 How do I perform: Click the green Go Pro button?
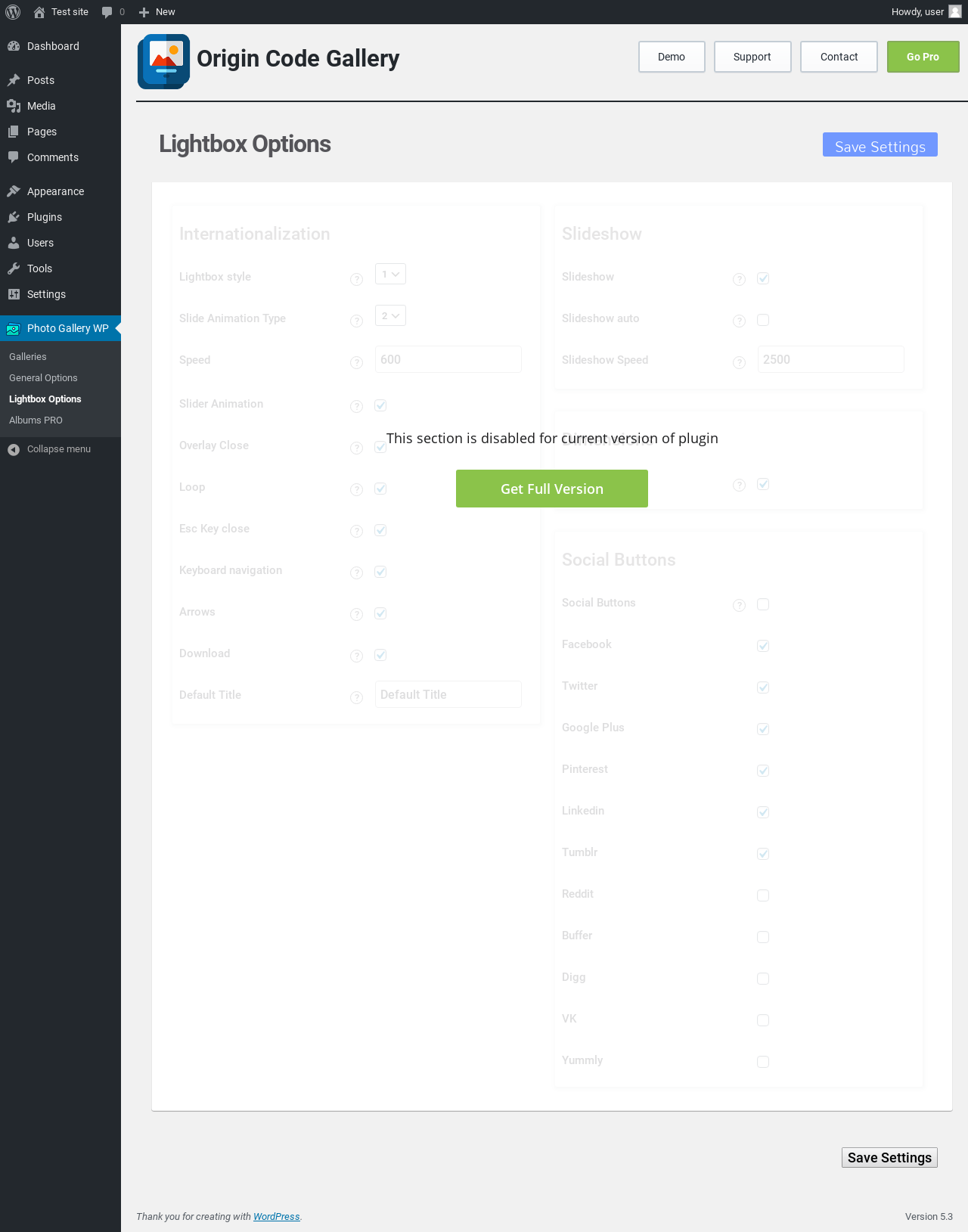coord(923,57)
